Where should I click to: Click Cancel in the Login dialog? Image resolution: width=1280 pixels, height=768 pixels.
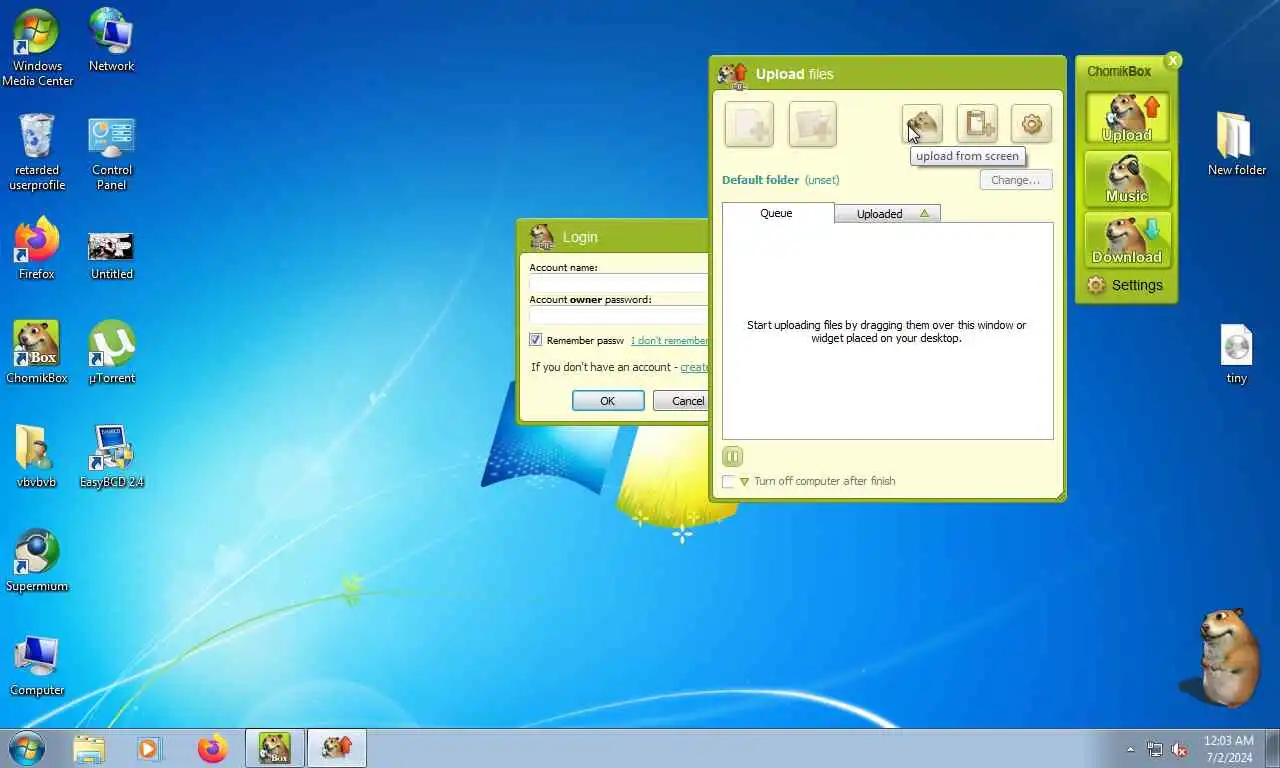(x=681, y=400)
